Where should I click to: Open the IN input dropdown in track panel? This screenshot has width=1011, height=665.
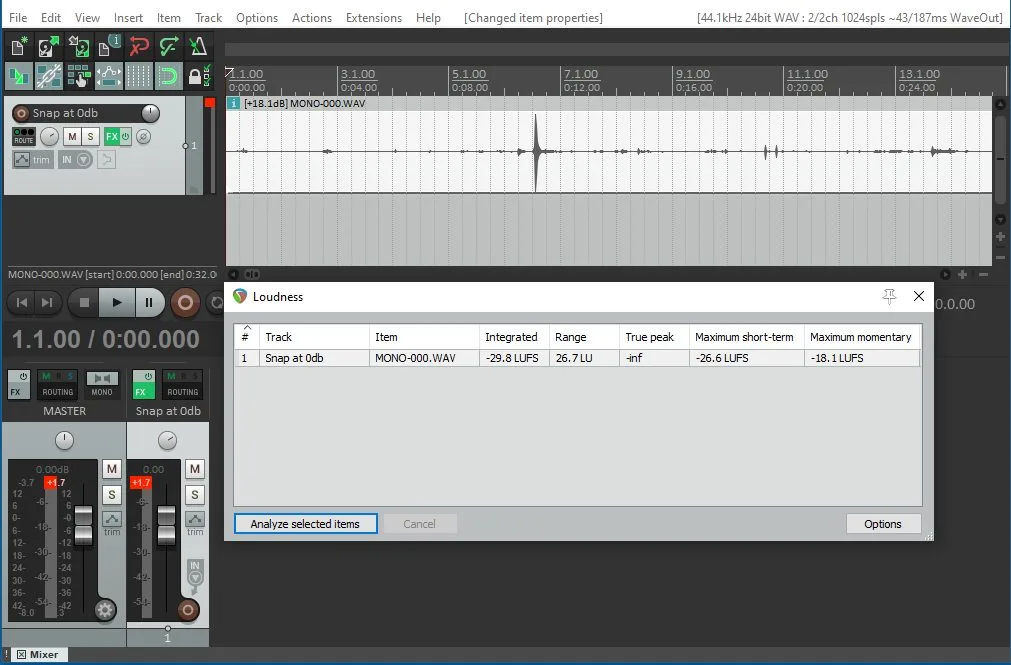[x=76, y=160]
